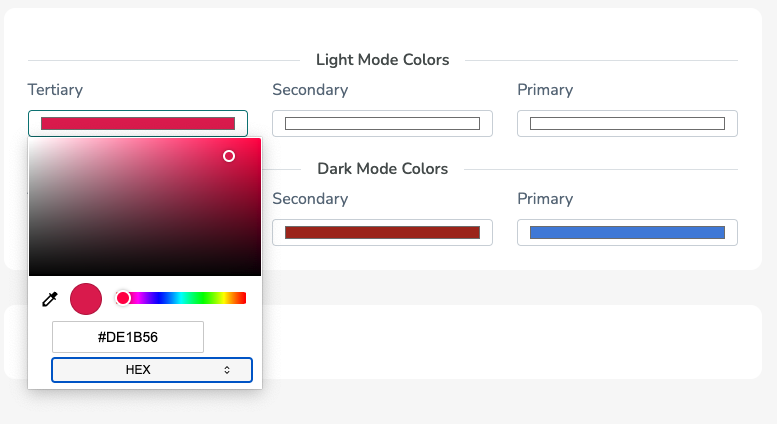Open the Light Mode Primary color swatch
The width and height of the screenshot is (777, 424).
(627, 123)
